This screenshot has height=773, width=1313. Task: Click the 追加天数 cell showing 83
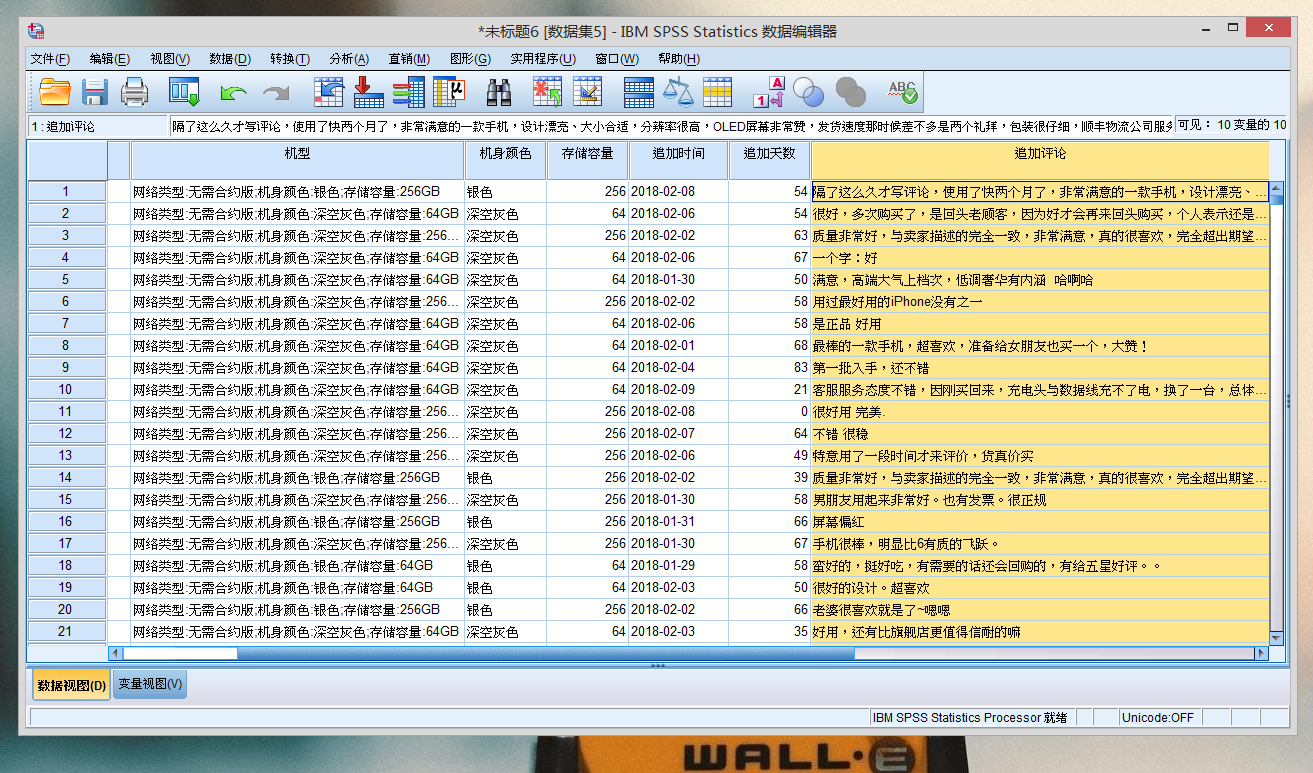pyautogui.click(x=769, y=367)
